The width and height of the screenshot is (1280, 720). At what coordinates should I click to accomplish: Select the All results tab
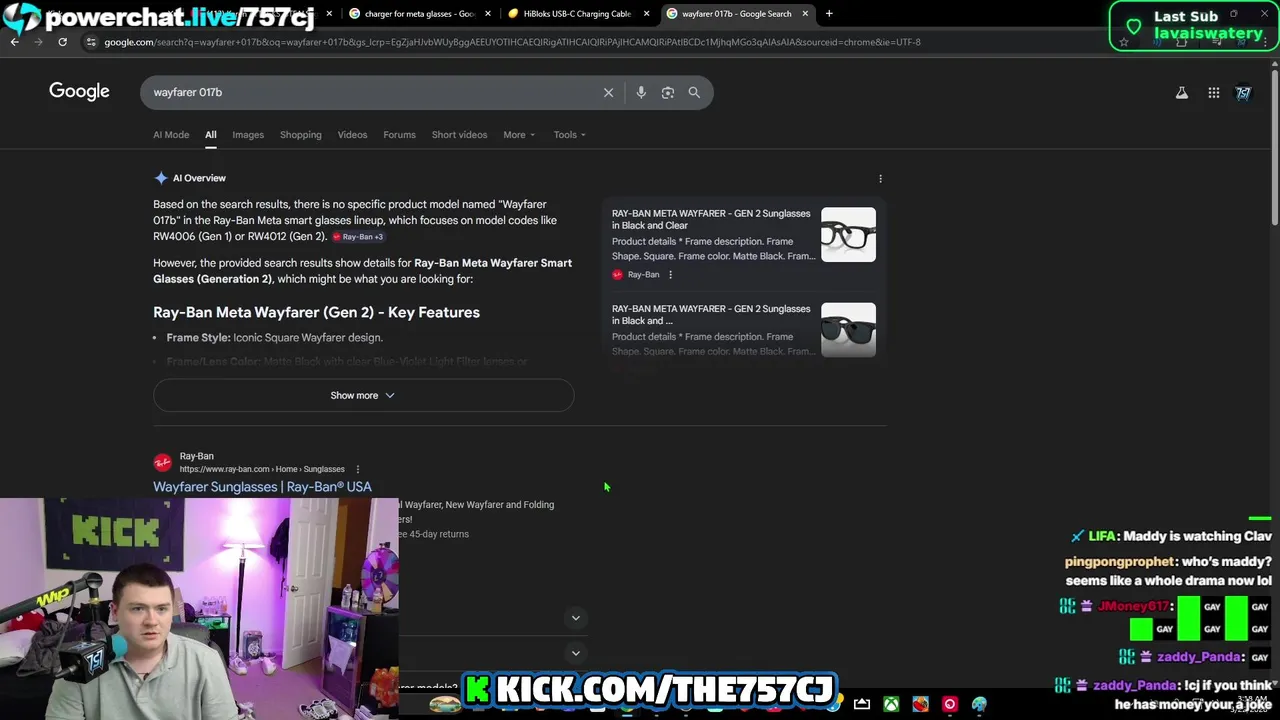(x=211, y=135)
